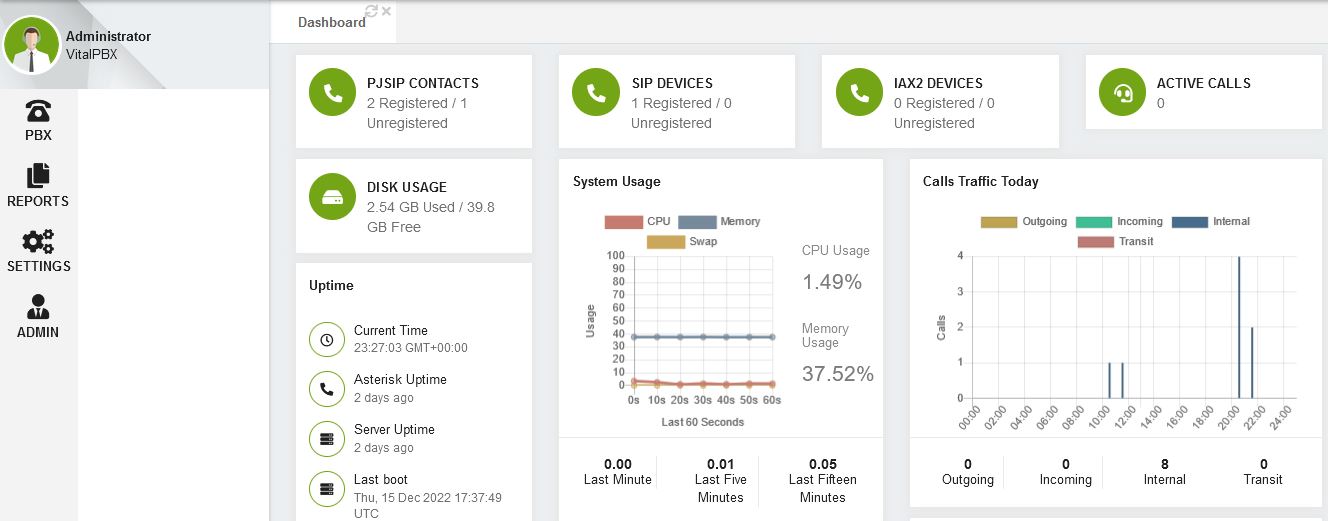
Task: Click the Active Calls headset icon
Action: pos(1122,93)
